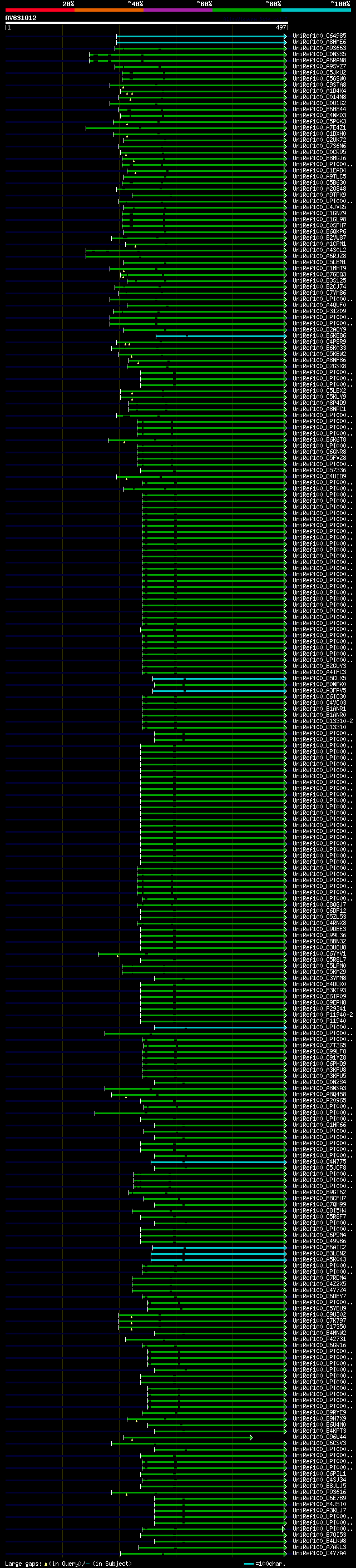This screenshot has width=356, height=1568.
Task: Open hit UniRef100_C5JKU2
Action: (x=319, y=72)
